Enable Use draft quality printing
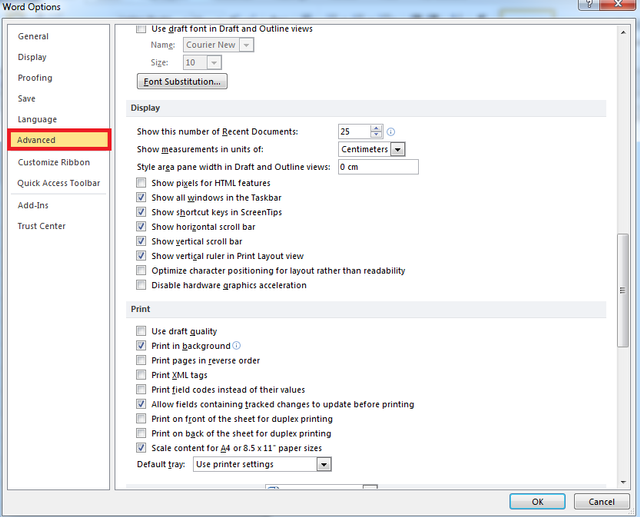This screenshot has width=640, height=517. [141, 331]
